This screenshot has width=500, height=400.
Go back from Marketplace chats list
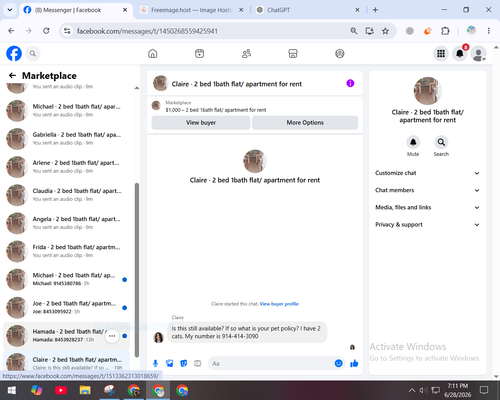12,76
